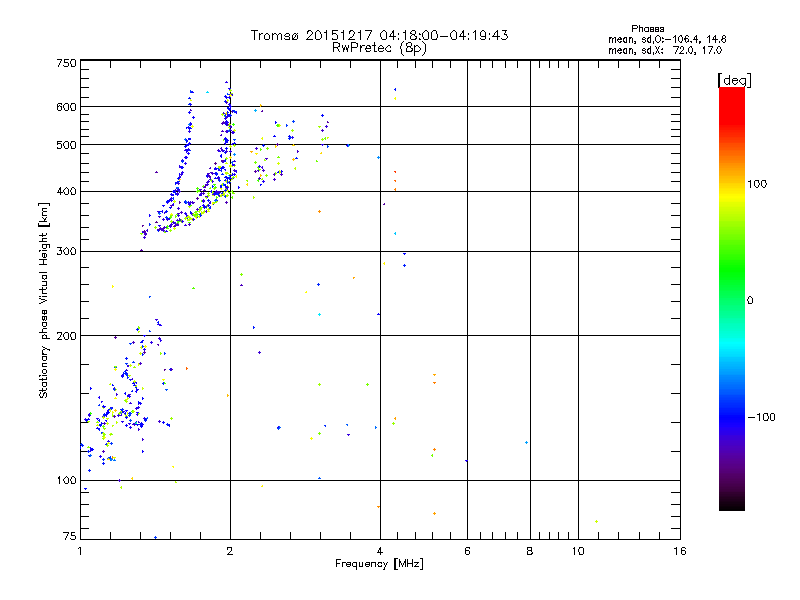Click the 'mean, sd,O:-106.4, 14.8' statistic

click(x=667, y=39)
